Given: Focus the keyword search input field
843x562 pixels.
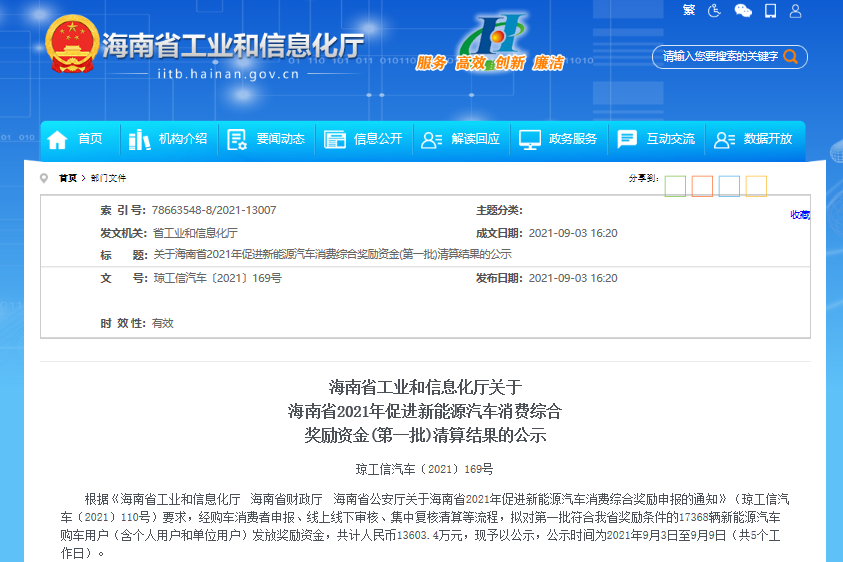Looking at the screenshot, I should point(718,57).
